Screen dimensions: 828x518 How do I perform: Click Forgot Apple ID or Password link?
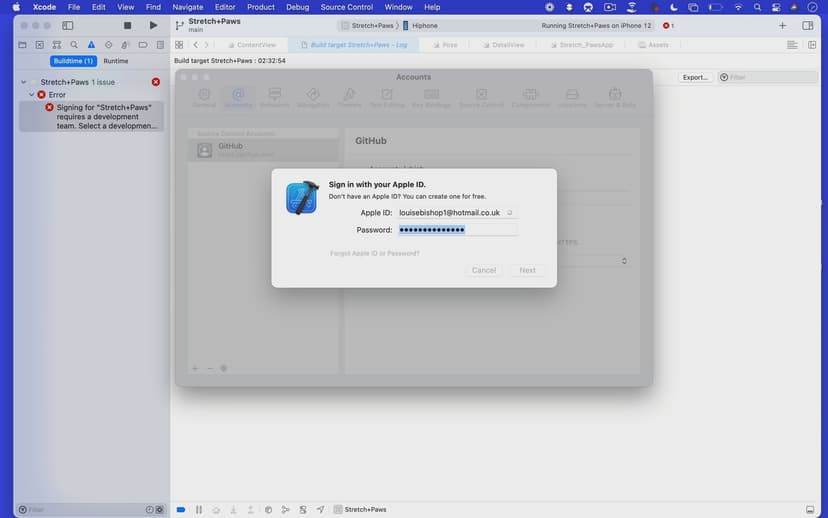point(375,253)
